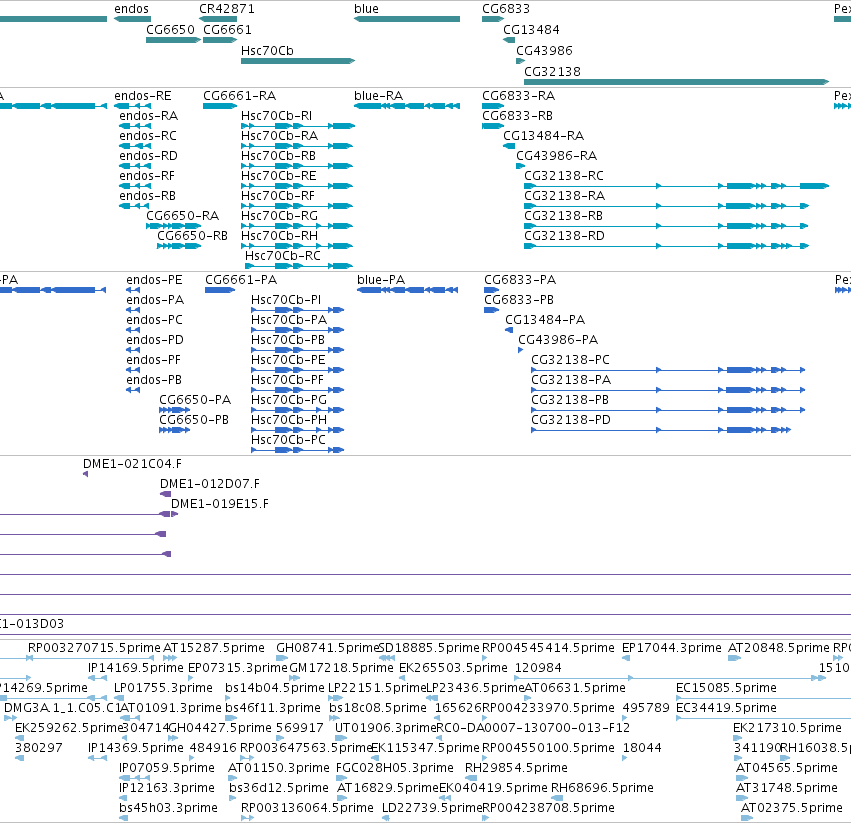Click the Hsc70Cb gene span label

tap(267, 50)
